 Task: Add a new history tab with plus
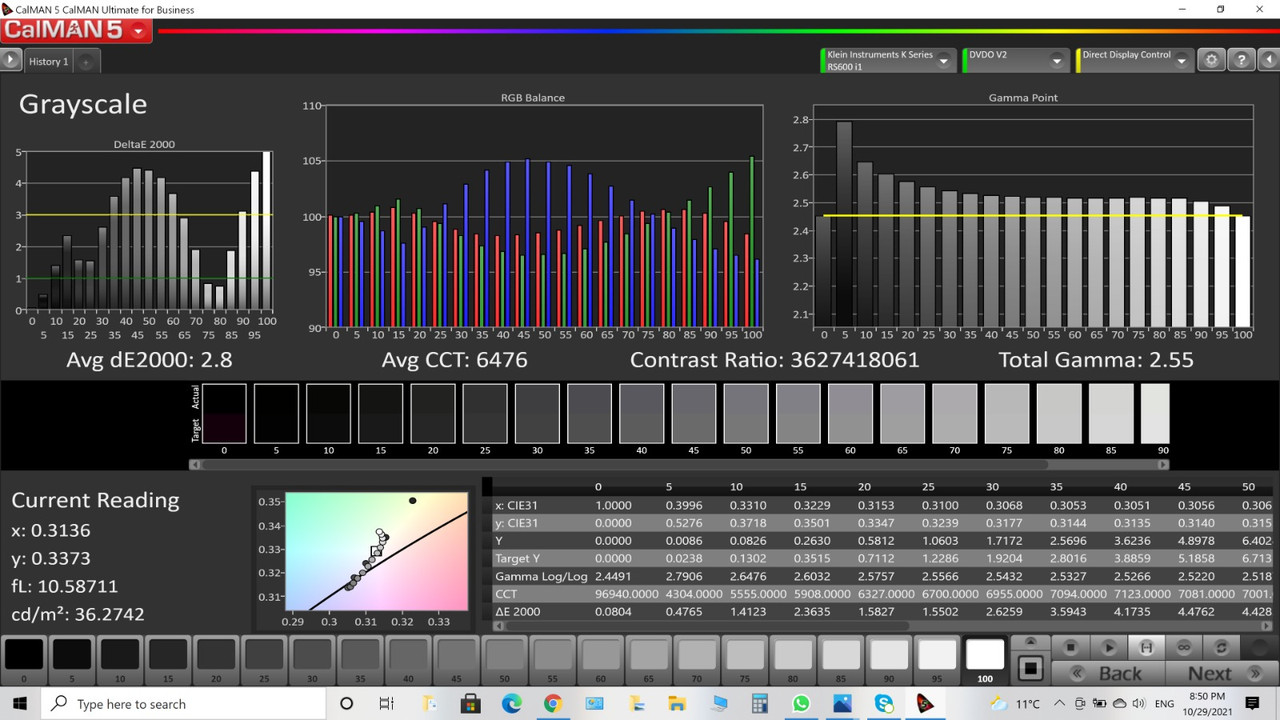[x=86, y=62]
